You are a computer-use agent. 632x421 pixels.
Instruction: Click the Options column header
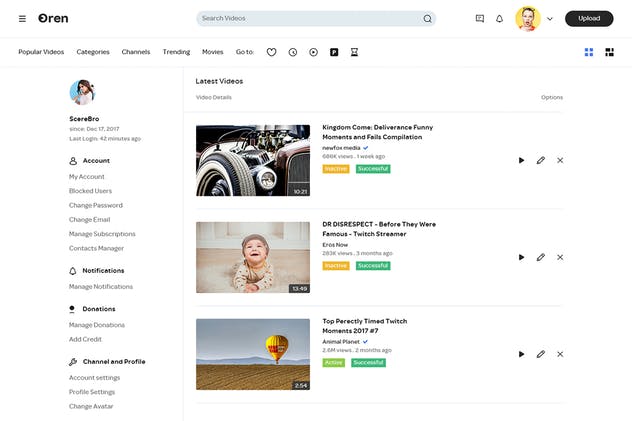coord(552,97)
